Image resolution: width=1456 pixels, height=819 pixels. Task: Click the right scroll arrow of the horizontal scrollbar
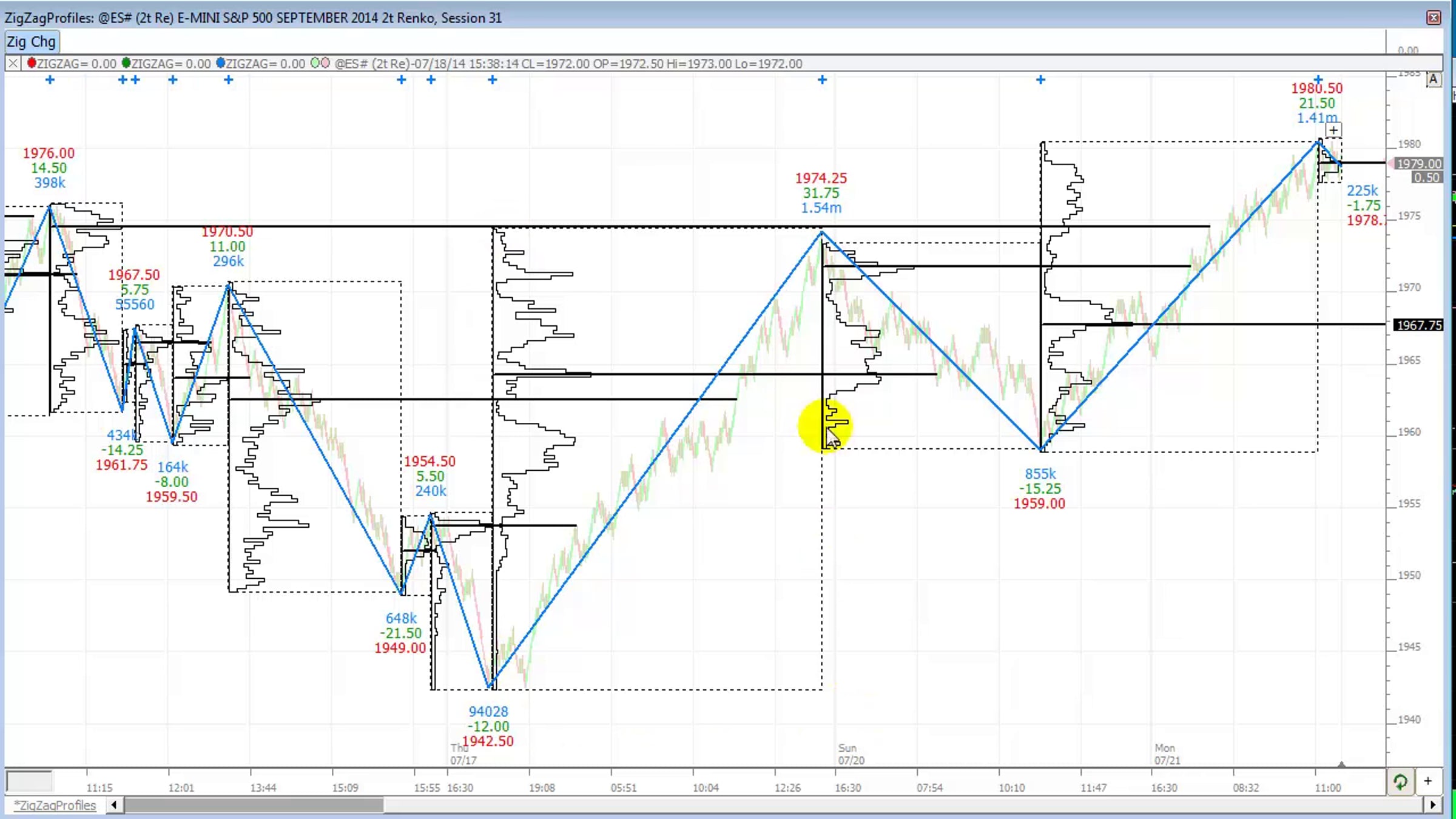click(1433, 805)
